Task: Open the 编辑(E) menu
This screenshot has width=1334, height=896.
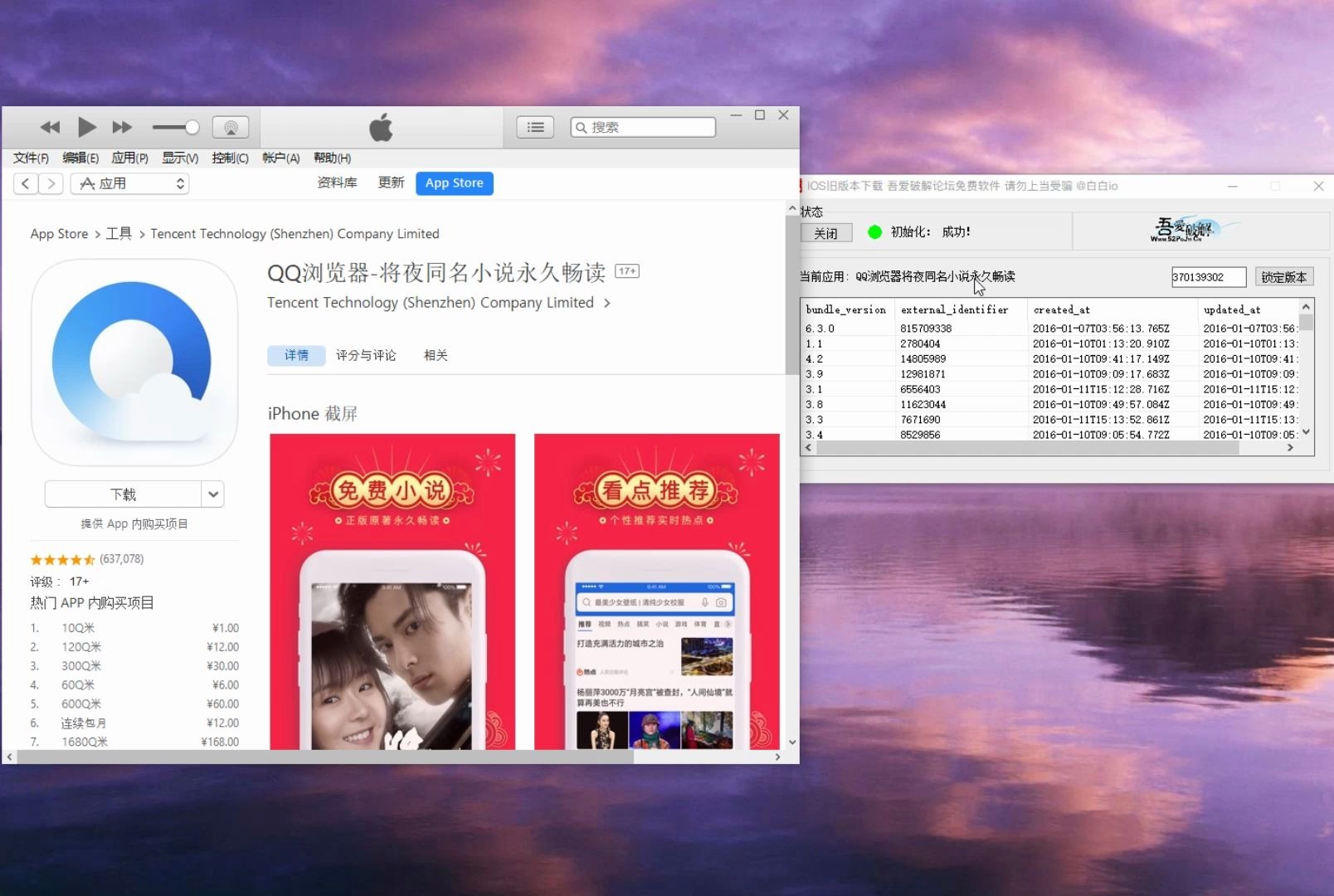Action: [80, 158]
